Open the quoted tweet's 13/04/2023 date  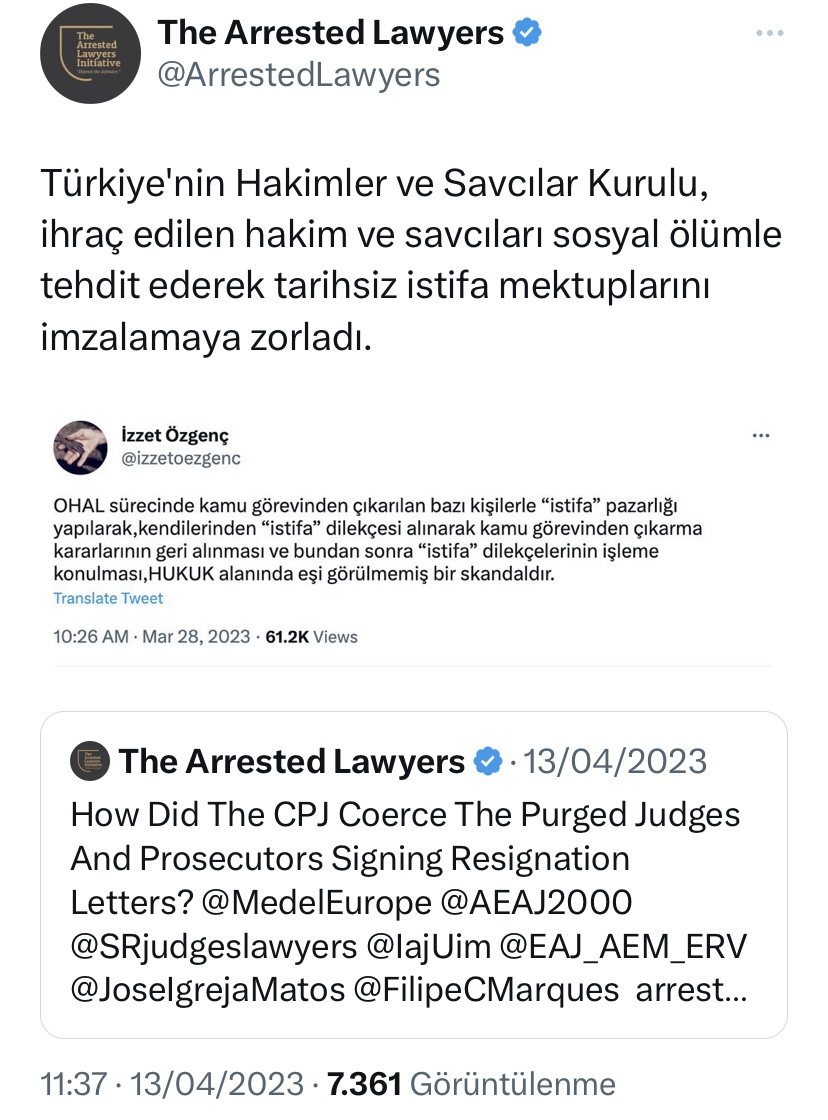(x=615, y=761)
